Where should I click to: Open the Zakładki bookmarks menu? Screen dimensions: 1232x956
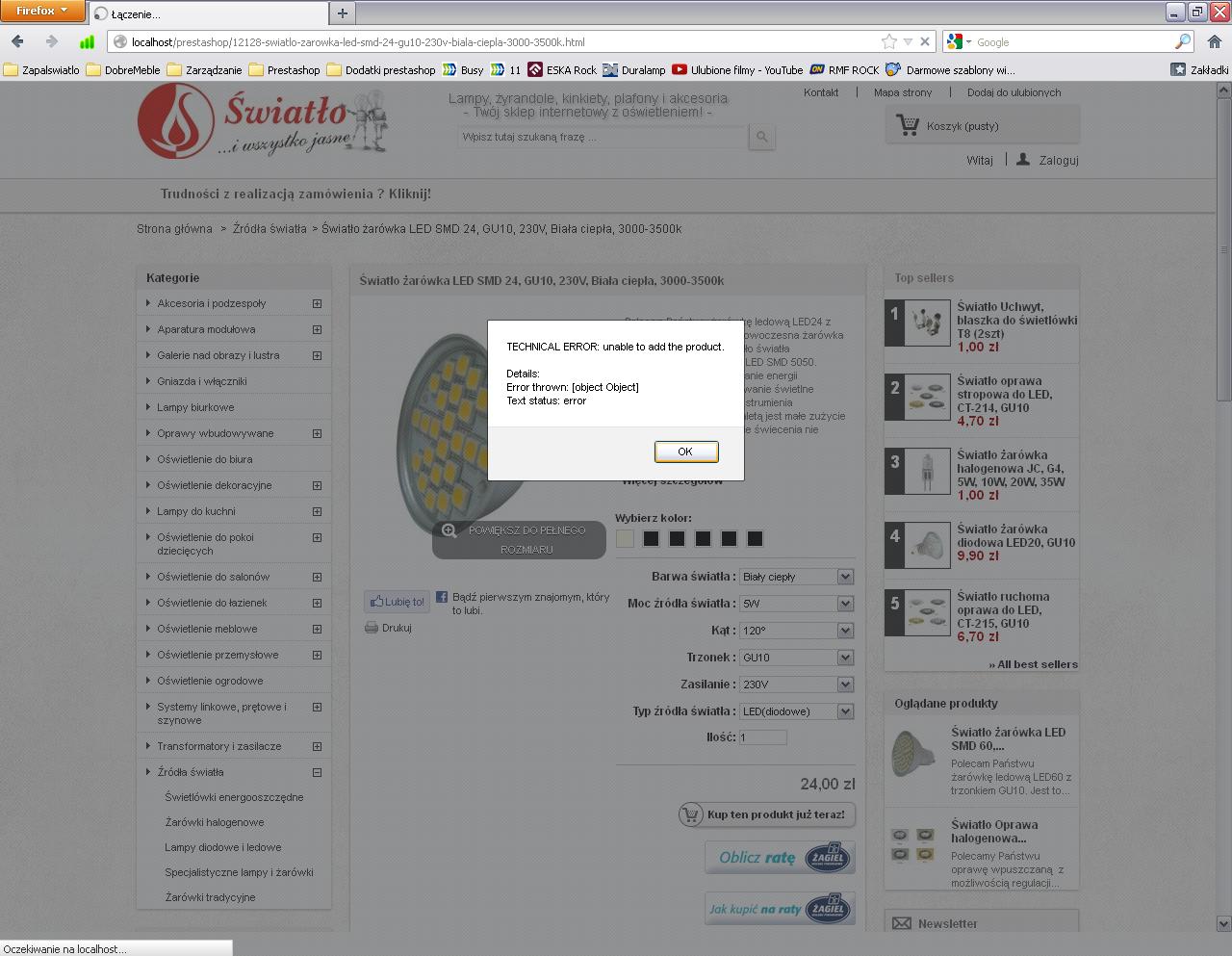click(x=1199, y=69)
